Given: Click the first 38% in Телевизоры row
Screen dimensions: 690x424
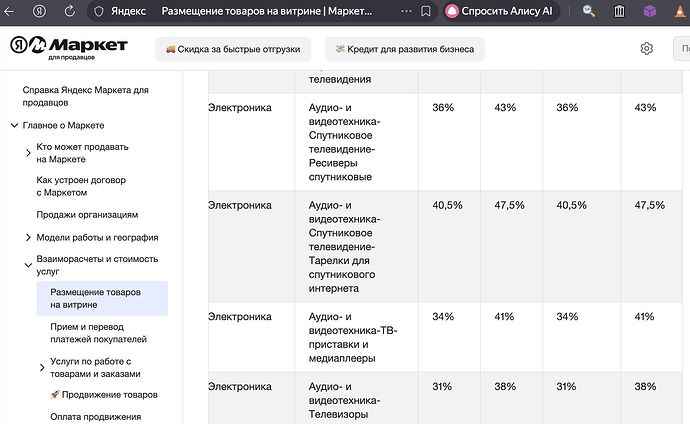Looking at the screenshot, I should (505, 387).
